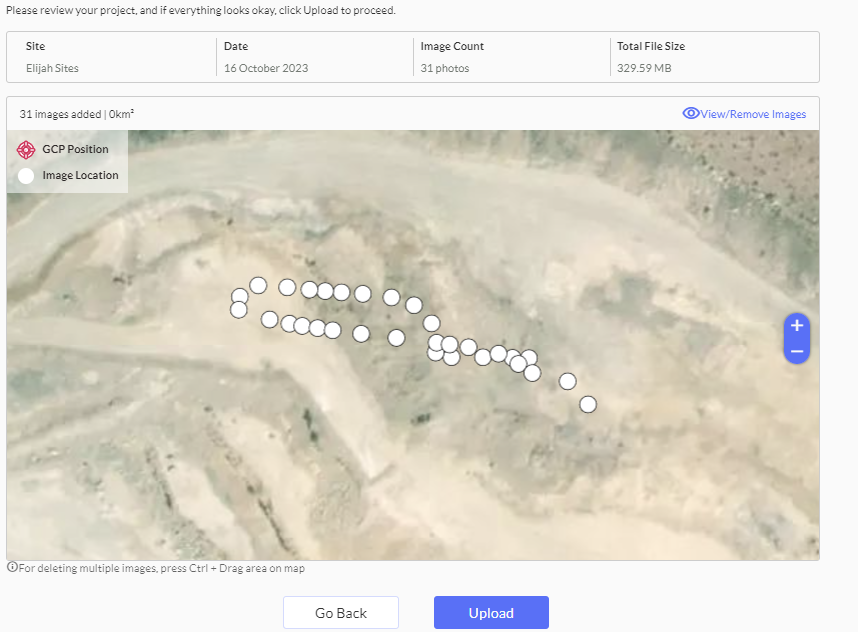The height and width of the screenshot is (632, 858).
Task: Click the Elijah Sites site value
Action: pos(52,68)
